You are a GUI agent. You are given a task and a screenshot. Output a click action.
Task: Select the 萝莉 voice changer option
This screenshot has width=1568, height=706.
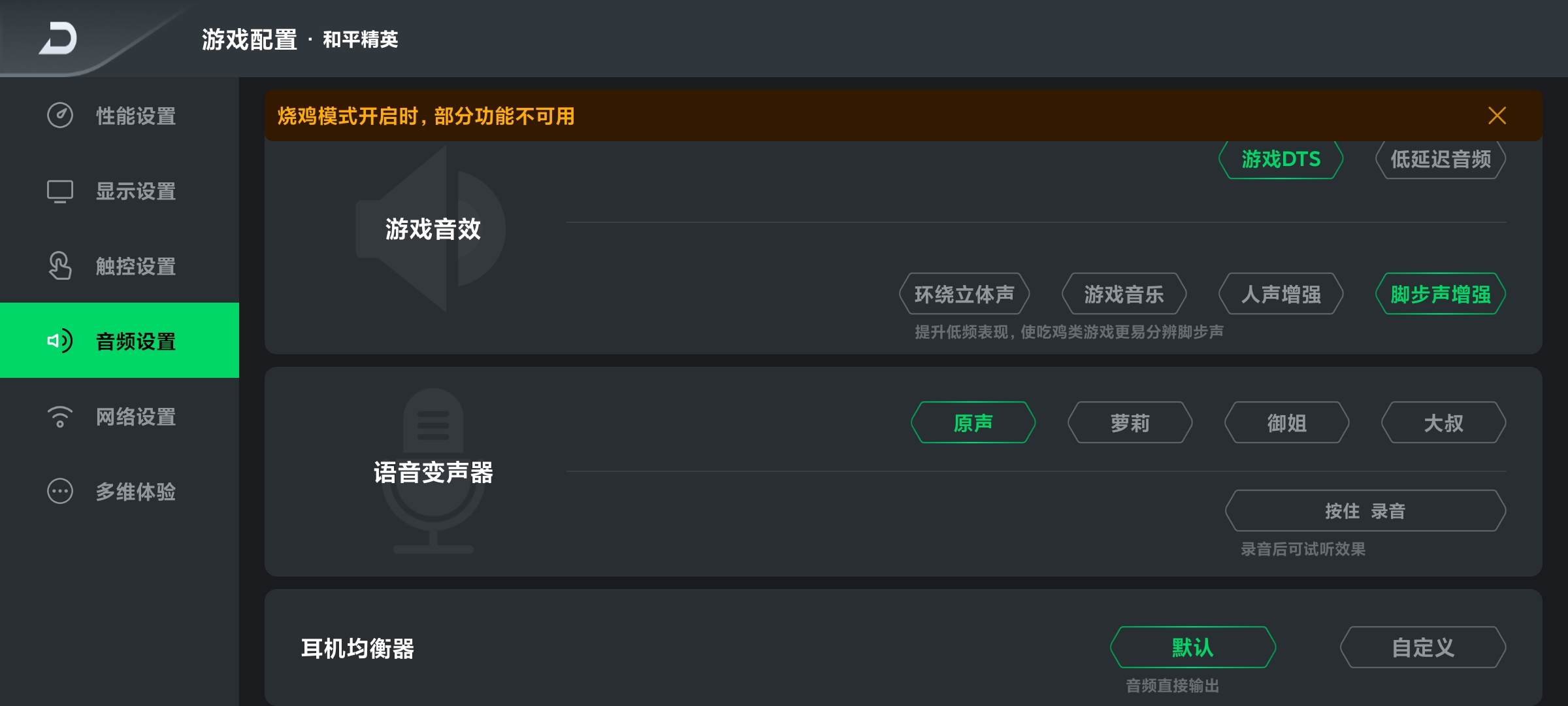1130,423
